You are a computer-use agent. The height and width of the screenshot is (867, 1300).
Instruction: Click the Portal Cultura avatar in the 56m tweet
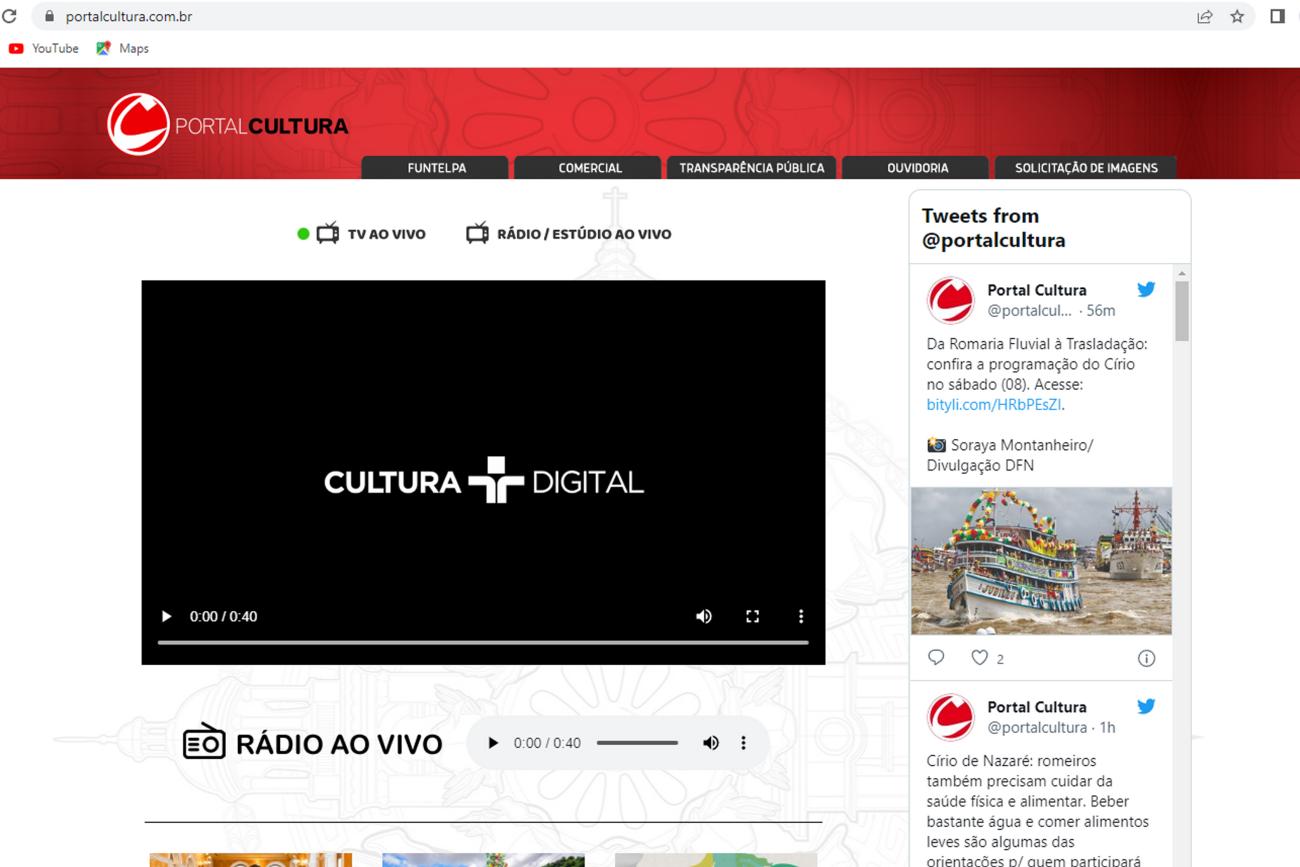pos(951,300)
